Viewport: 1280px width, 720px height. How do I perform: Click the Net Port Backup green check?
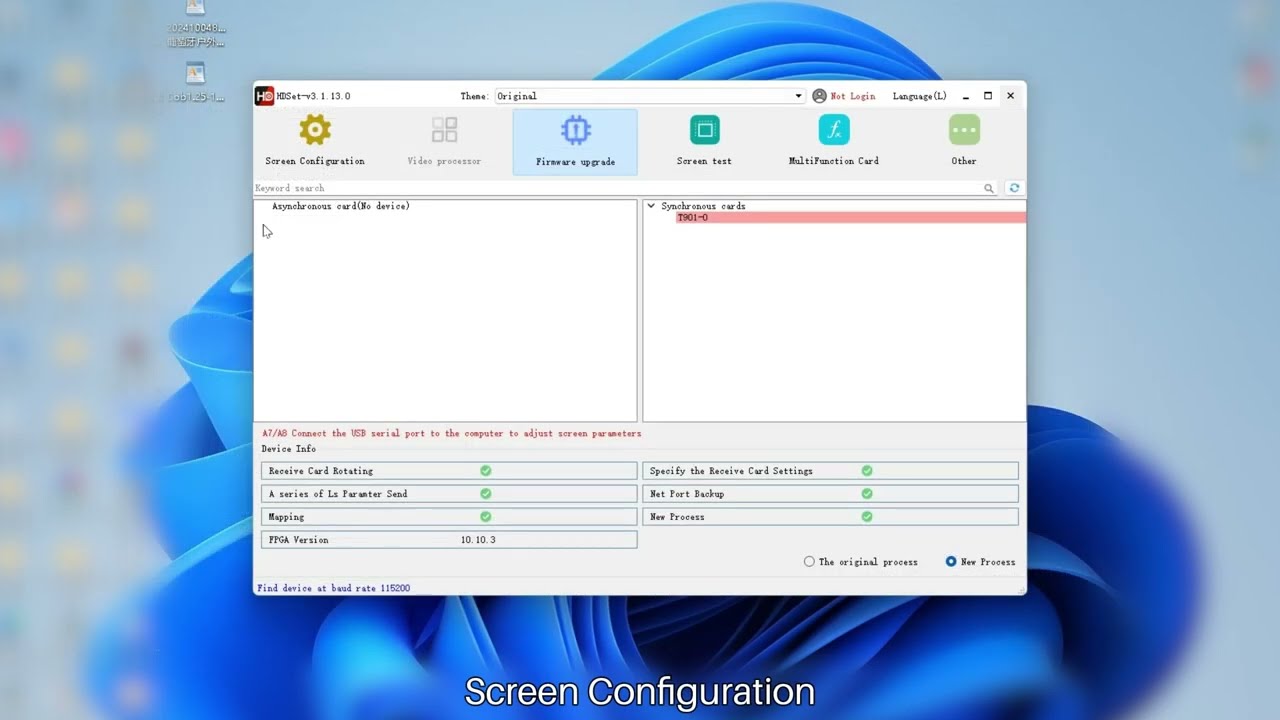pos(867,493)
